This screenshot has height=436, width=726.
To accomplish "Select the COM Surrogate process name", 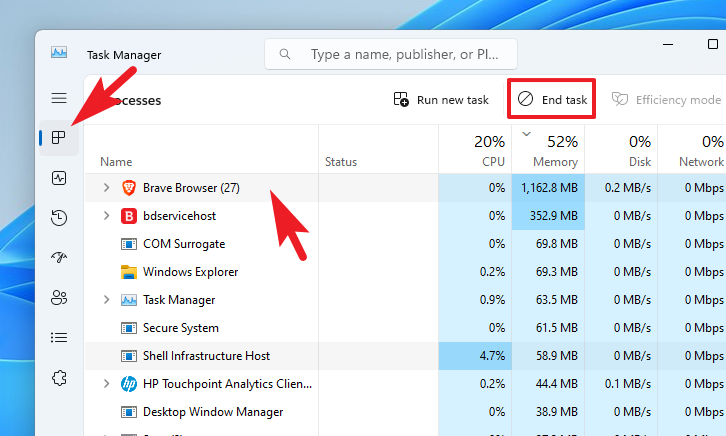I will click(184, 244).
